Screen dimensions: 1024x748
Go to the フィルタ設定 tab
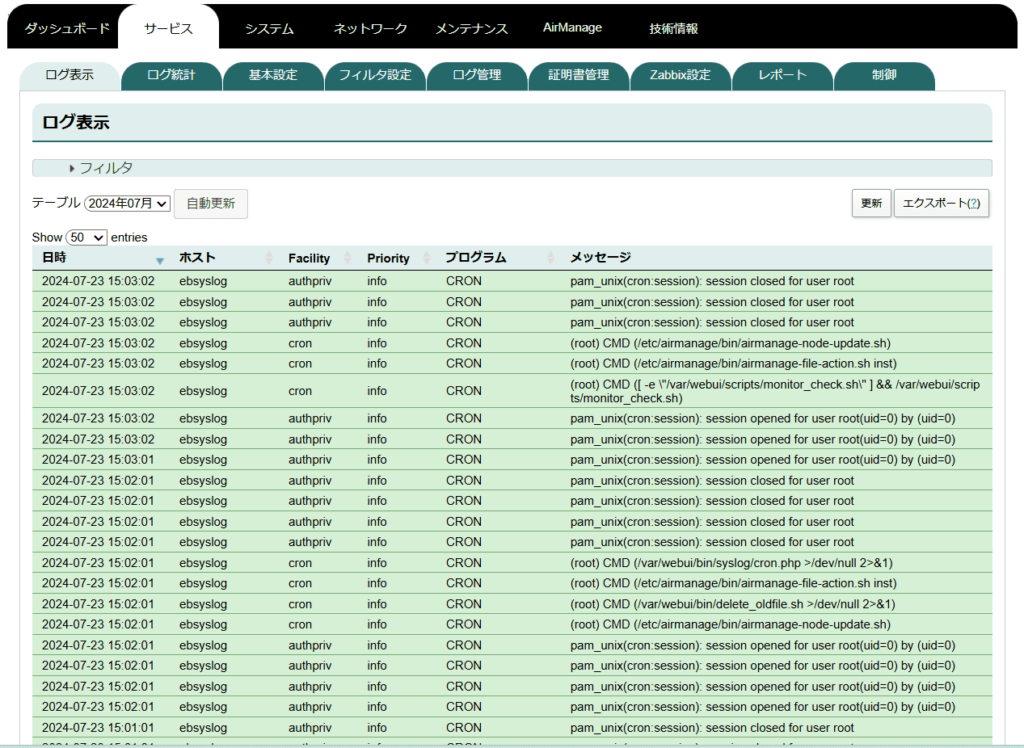click(x=375, y=75)
